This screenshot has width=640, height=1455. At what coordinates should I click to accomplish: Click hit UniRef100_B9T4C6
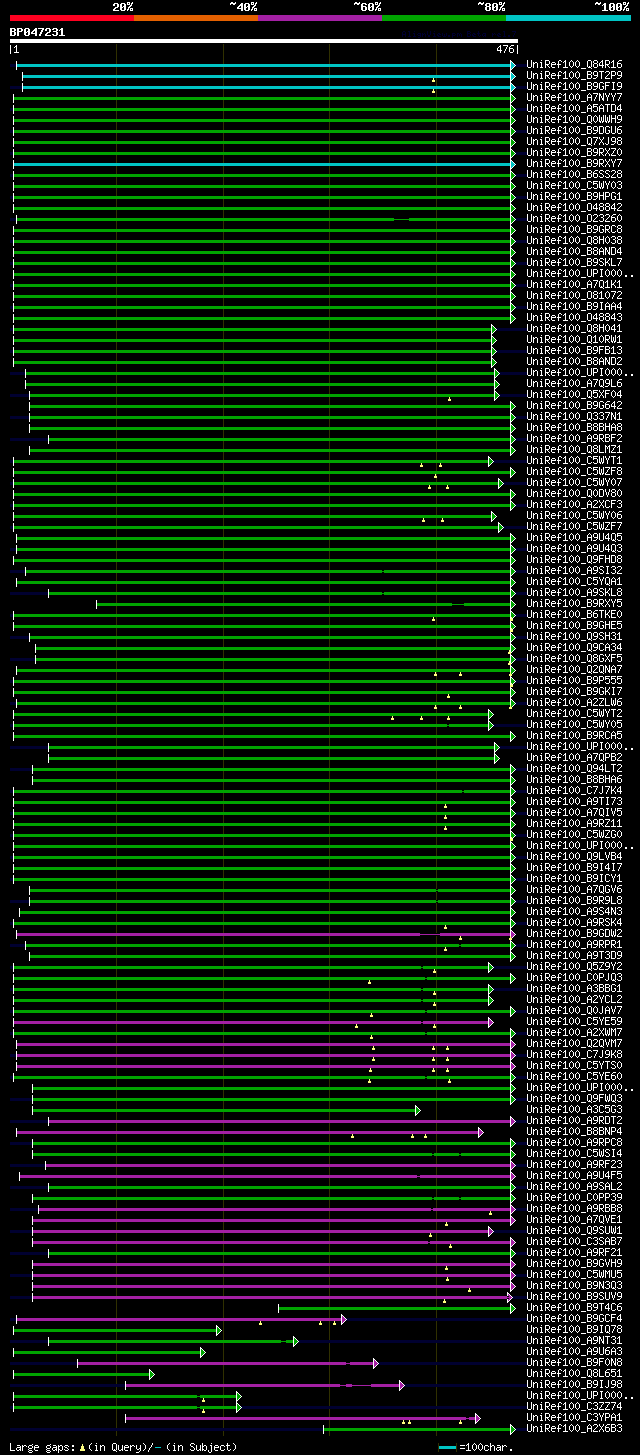(574, 1307)
